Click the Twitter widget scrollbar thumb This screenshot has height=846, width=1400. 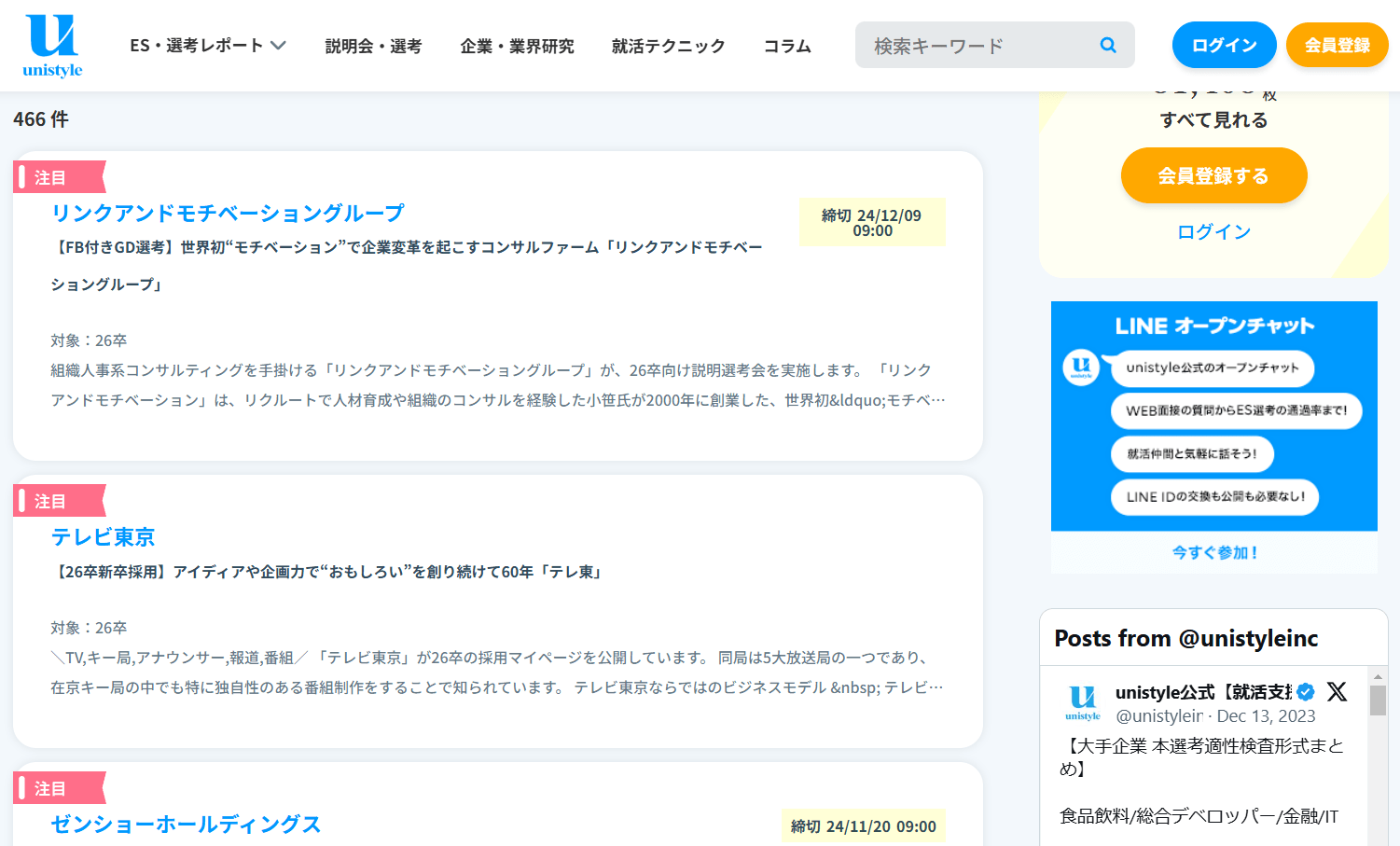1378,700
